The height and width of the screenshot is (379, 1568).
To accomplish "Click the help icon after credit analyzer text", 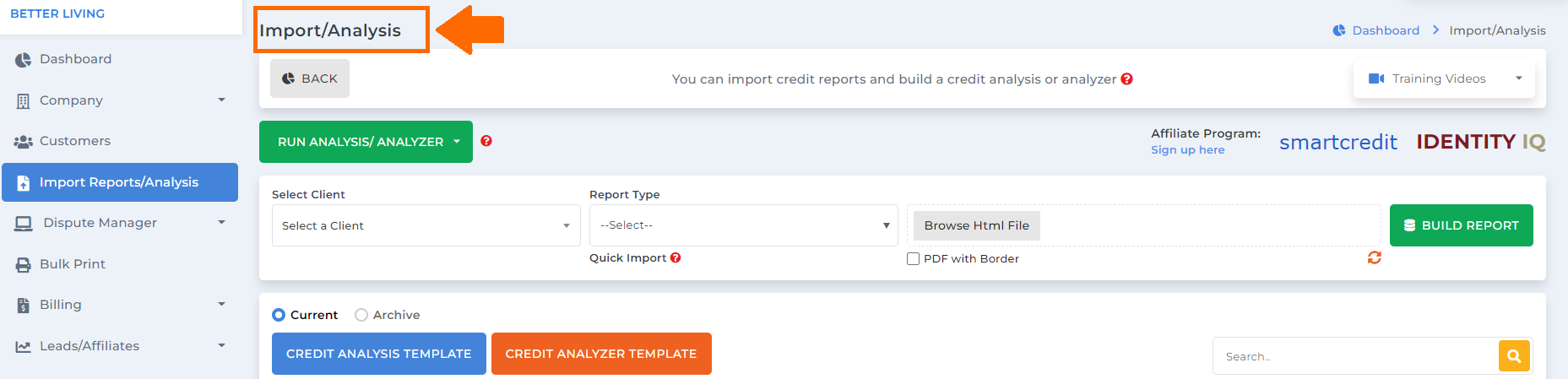I will click(1126, 79).
